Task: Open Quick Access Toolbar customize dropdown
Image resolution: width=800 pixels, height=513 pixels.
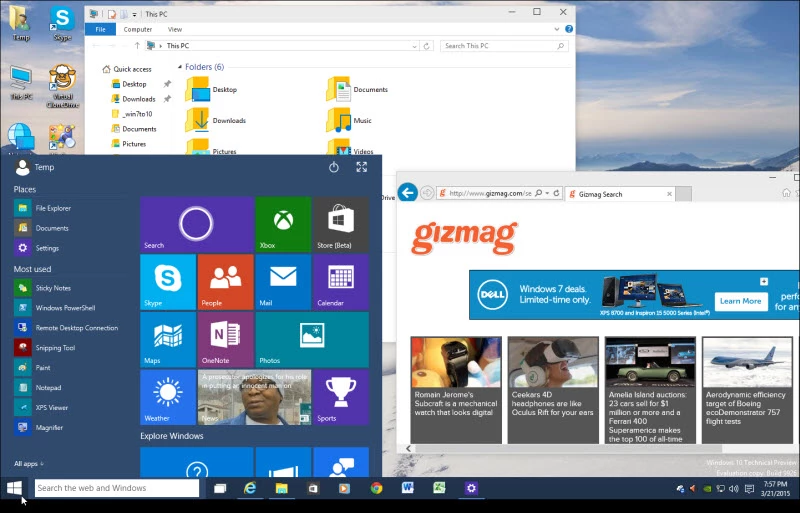Action: click(x=134, y=14)
